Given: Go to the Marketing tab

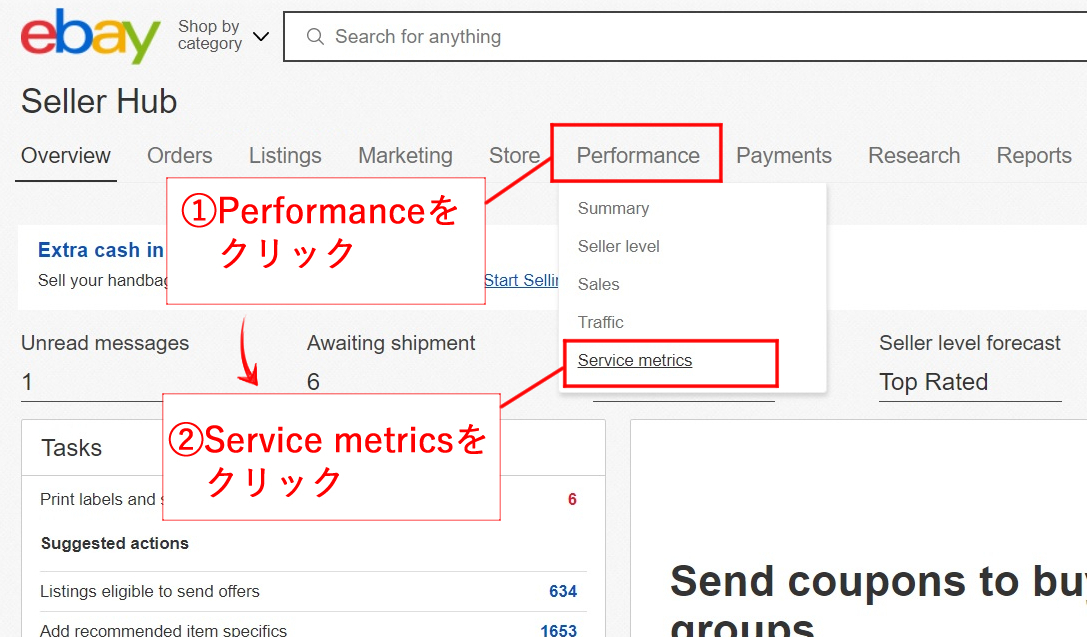Looking at the screenshot, I should 405,156.
